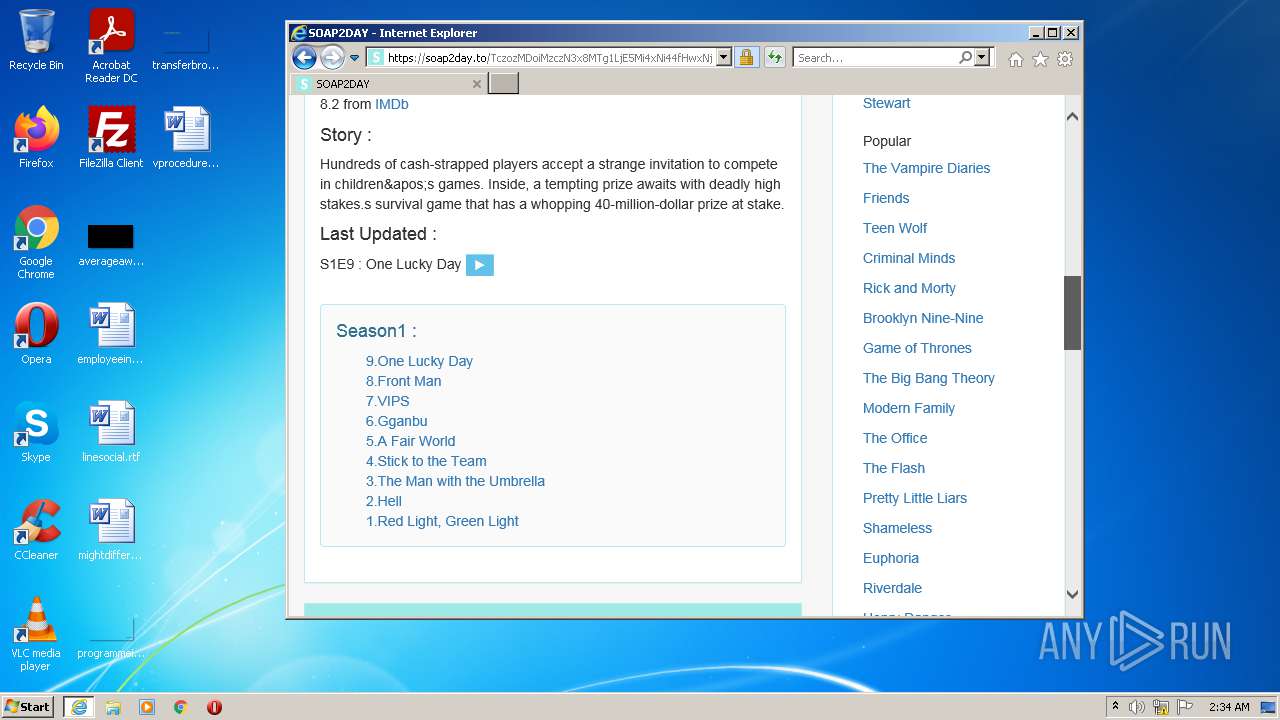Open Modern Family link
Image resolution: width=1280 pixels, height=720 pixels.
pyautogui.click(x=909, y=408)
